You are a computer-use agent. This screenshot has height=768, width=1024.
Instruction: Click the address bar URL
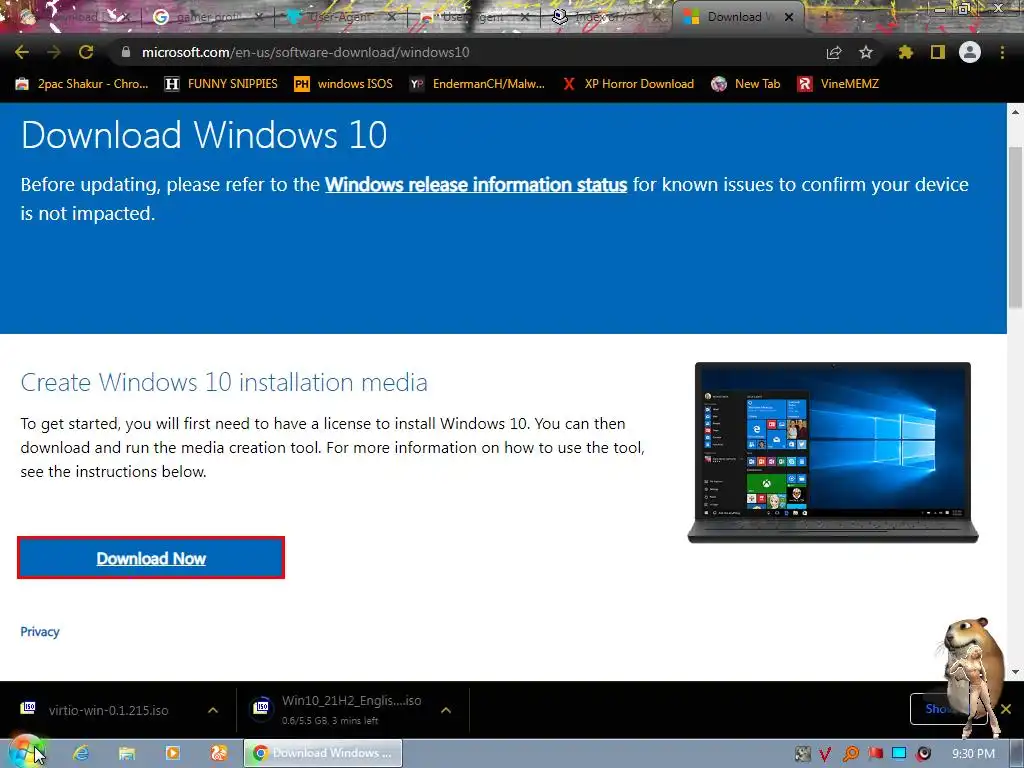(x=306, y=52)
